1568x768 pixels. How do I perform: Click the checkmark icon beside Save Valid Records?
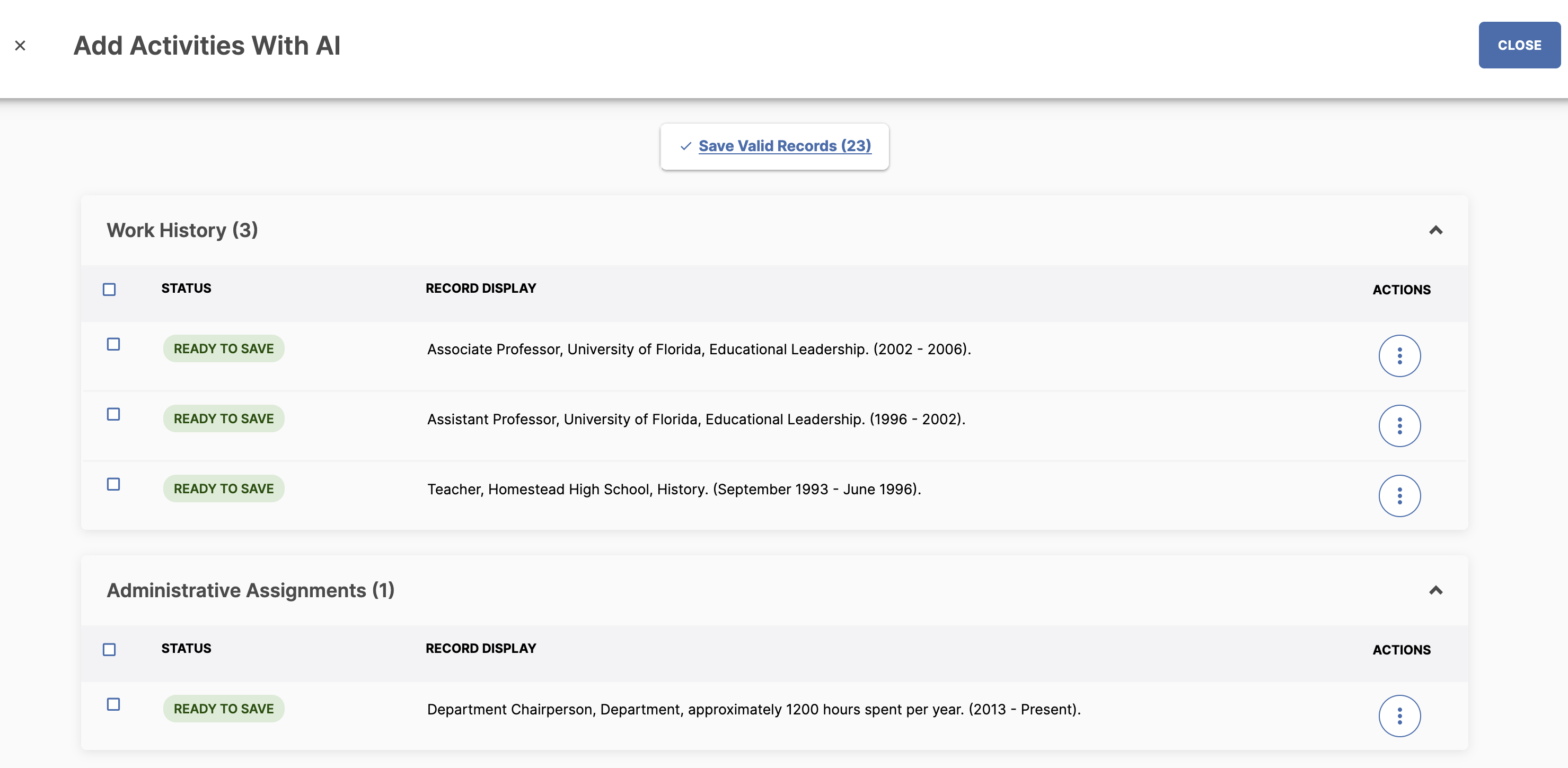click(686, 146)
